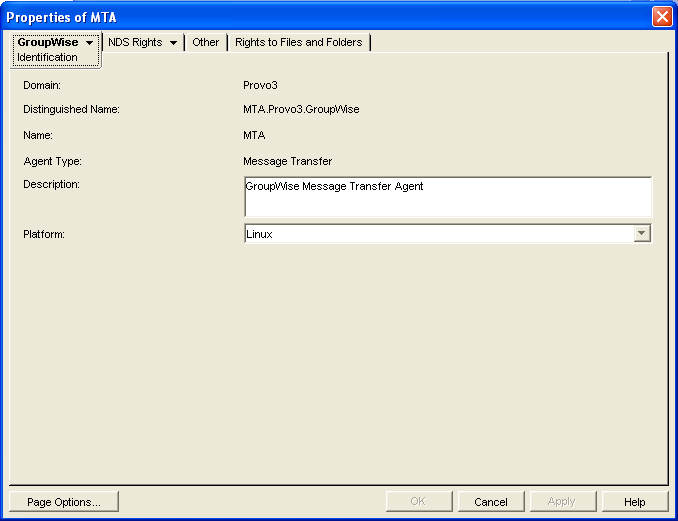Screen dimensions: 678x521
Task: Select the NDS Rights tab label
Action: (x=135, y=42)
